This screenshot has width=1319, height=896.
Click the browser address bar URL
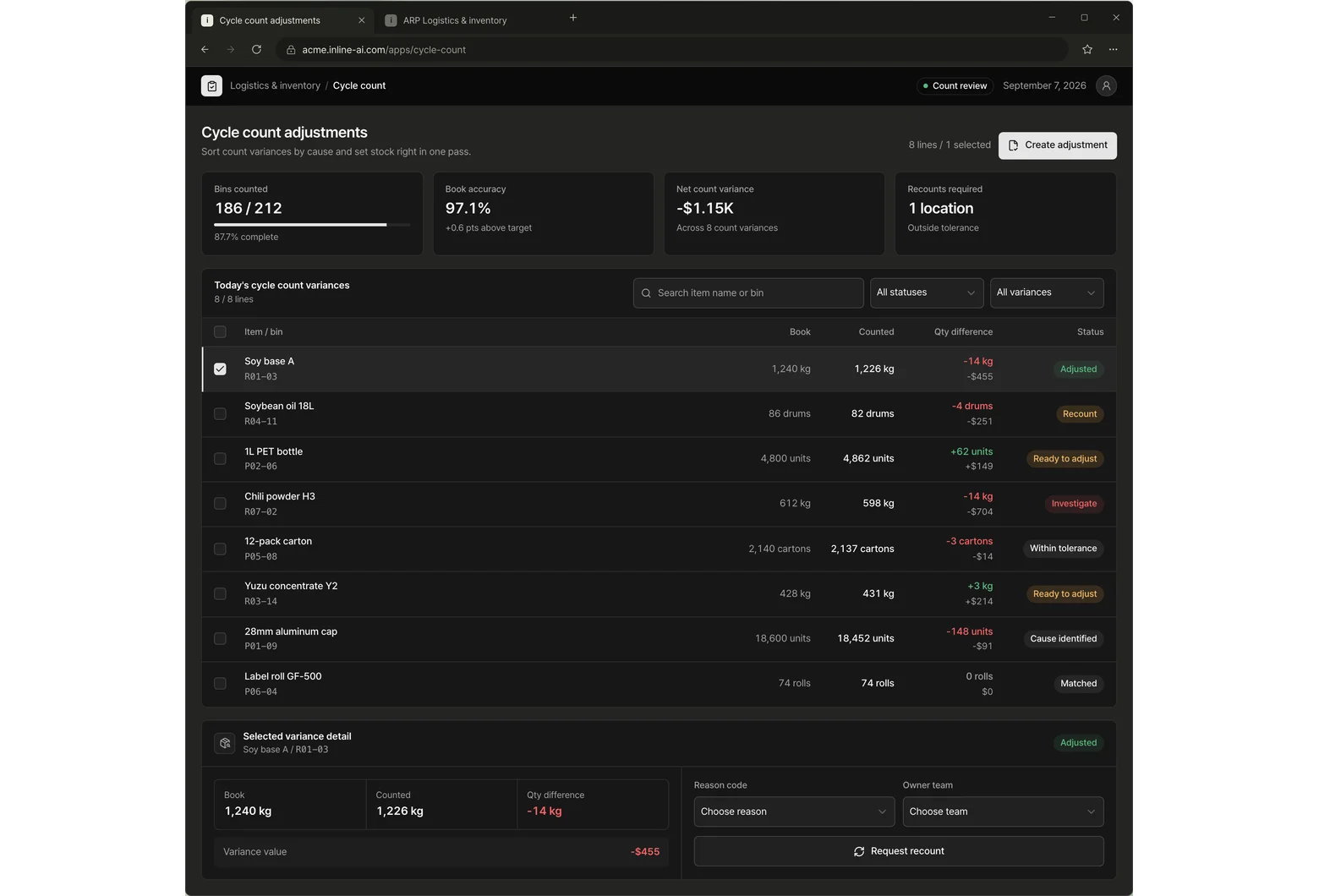[x=384, y=50]
